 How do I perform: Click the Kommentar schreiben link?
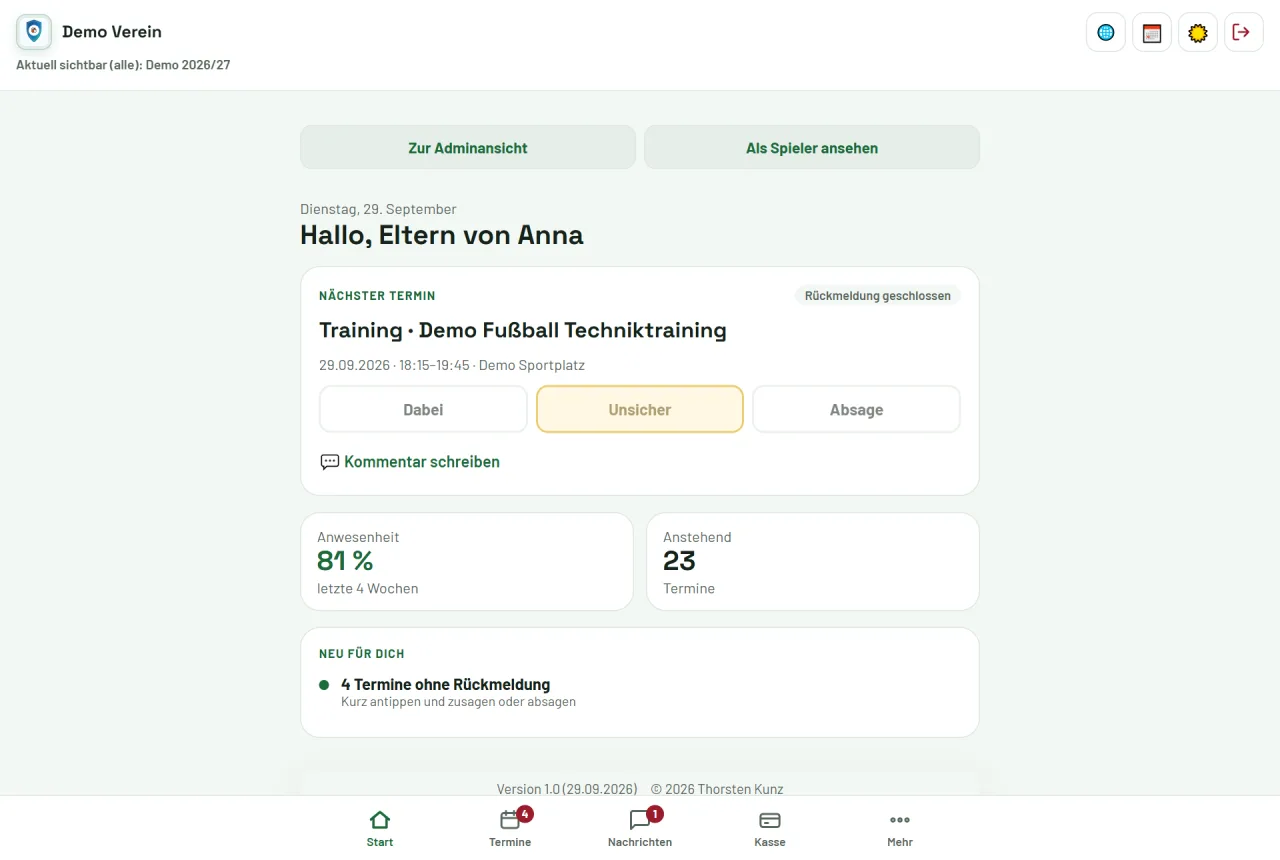coord(422,462)
